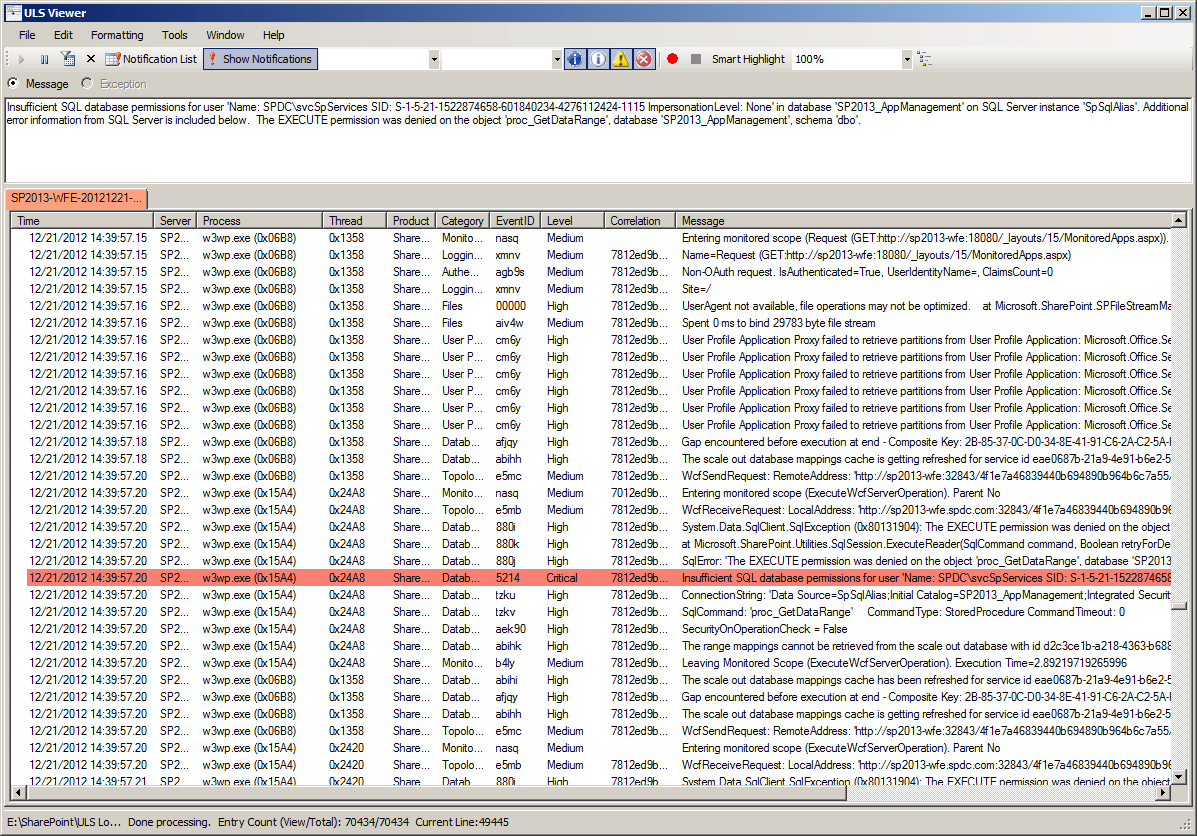Toggle the light blue info level filter
1197x836 pixels.
coord(598,59)
